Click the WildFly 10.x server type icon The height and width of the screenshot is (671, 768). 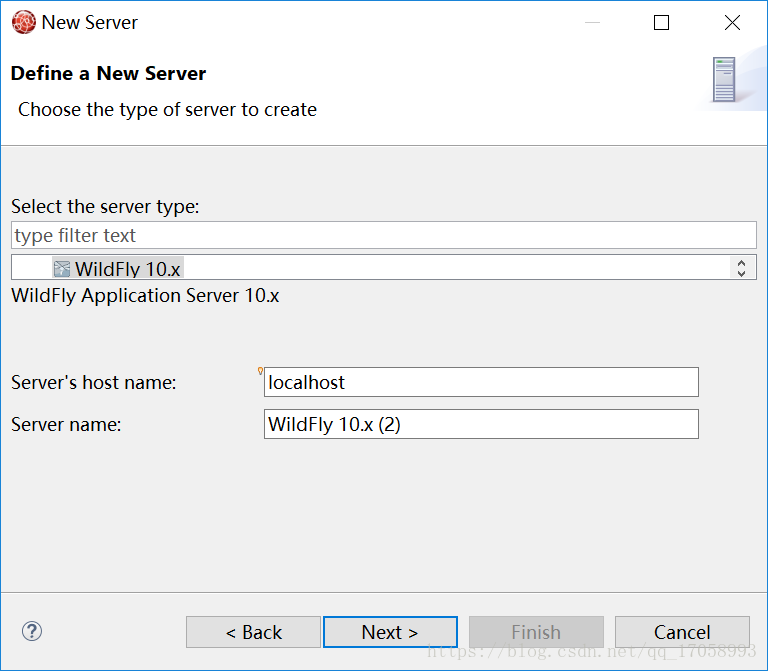pyautogui.click(x=62, y=269)
